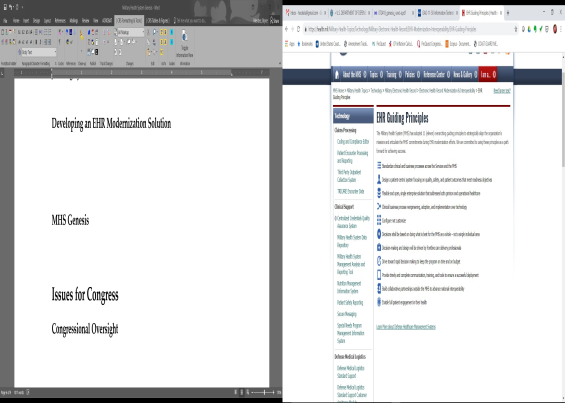Image resolution: width=565 pixels, height=403 pixels.
Task: Click Toggle Information Pane button
Action: pos(184,44)
